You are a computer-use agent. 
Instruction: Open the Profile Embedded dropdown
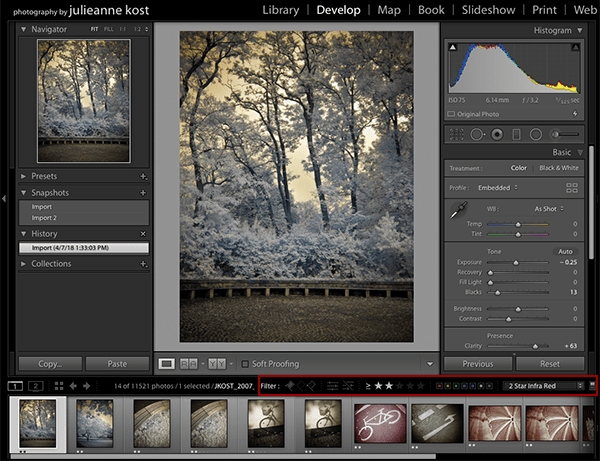click(x=498, y=188)
